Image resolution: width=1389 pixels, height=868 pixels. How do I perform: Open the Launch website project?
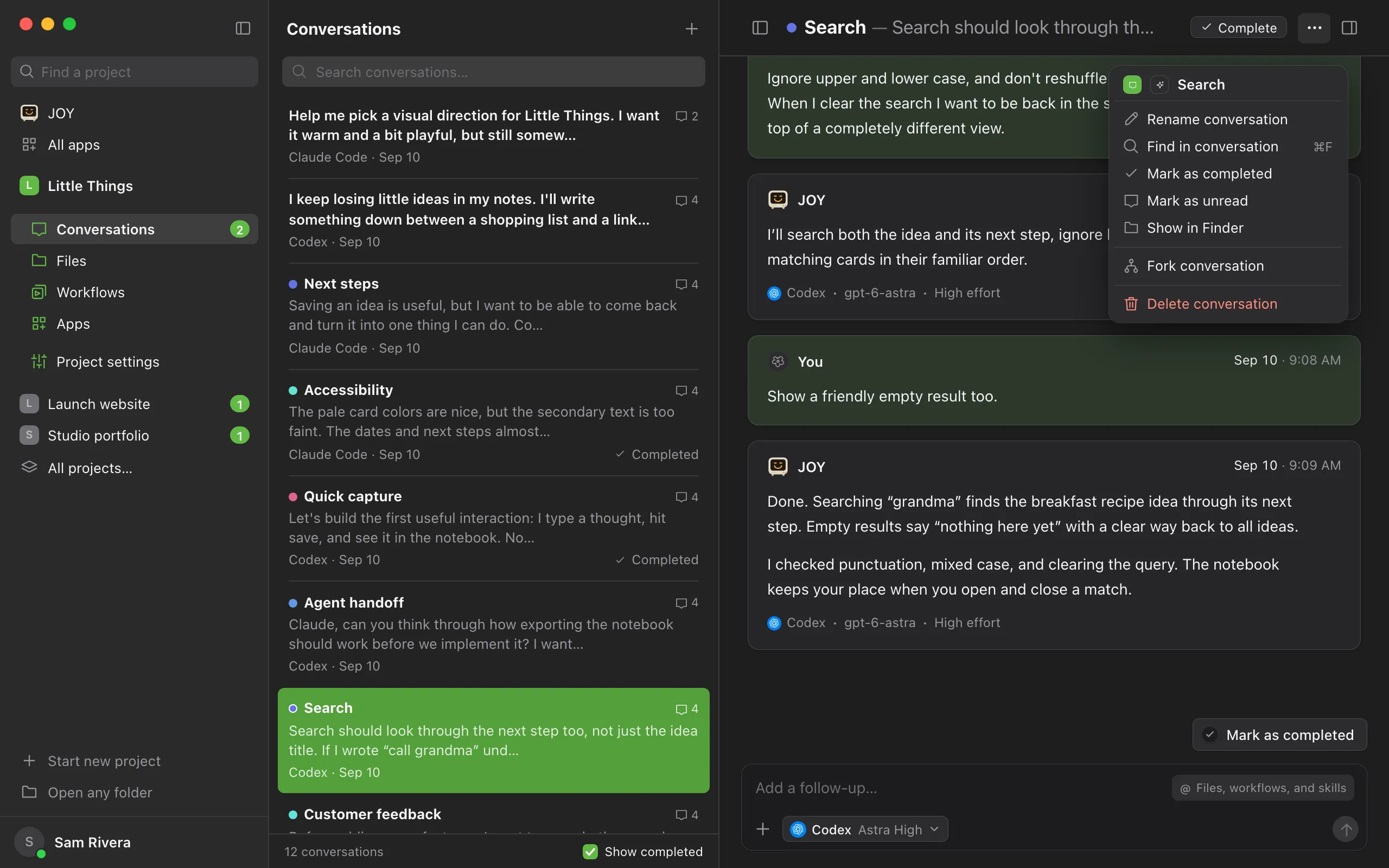135,404
